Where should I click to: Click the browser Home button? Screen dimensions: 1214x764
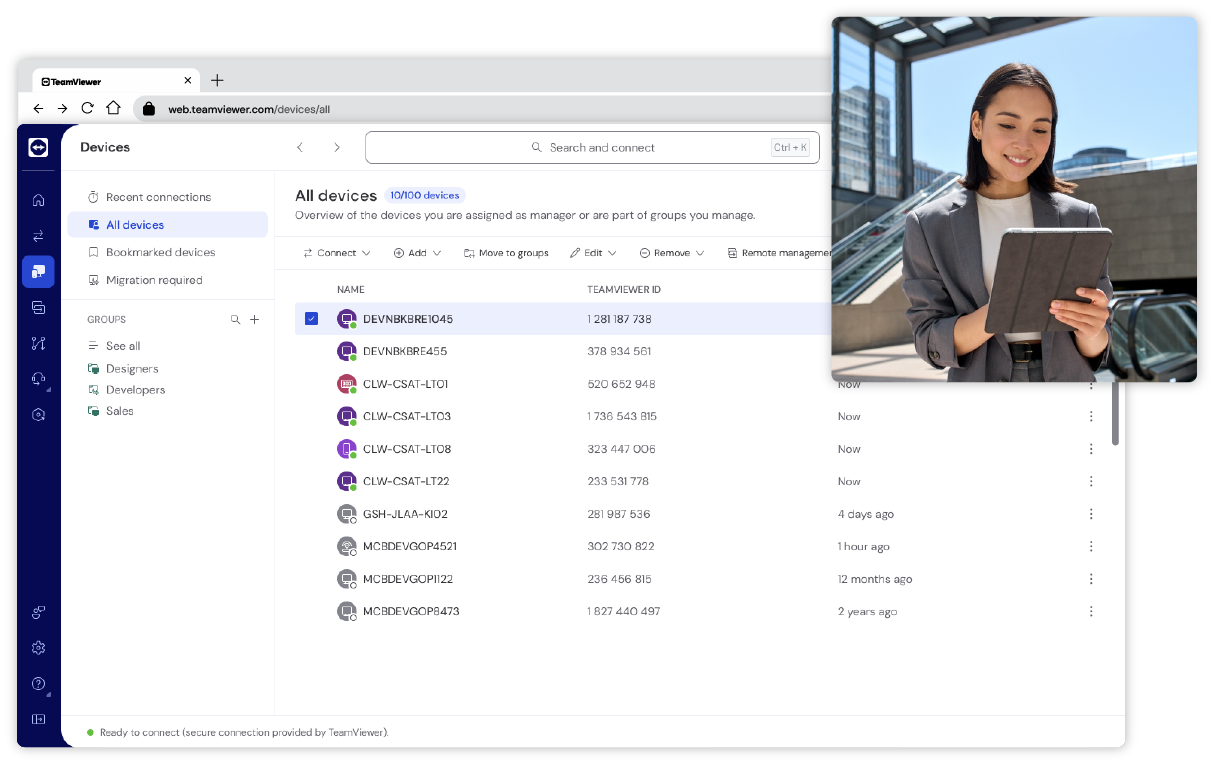tap(113, 109)
